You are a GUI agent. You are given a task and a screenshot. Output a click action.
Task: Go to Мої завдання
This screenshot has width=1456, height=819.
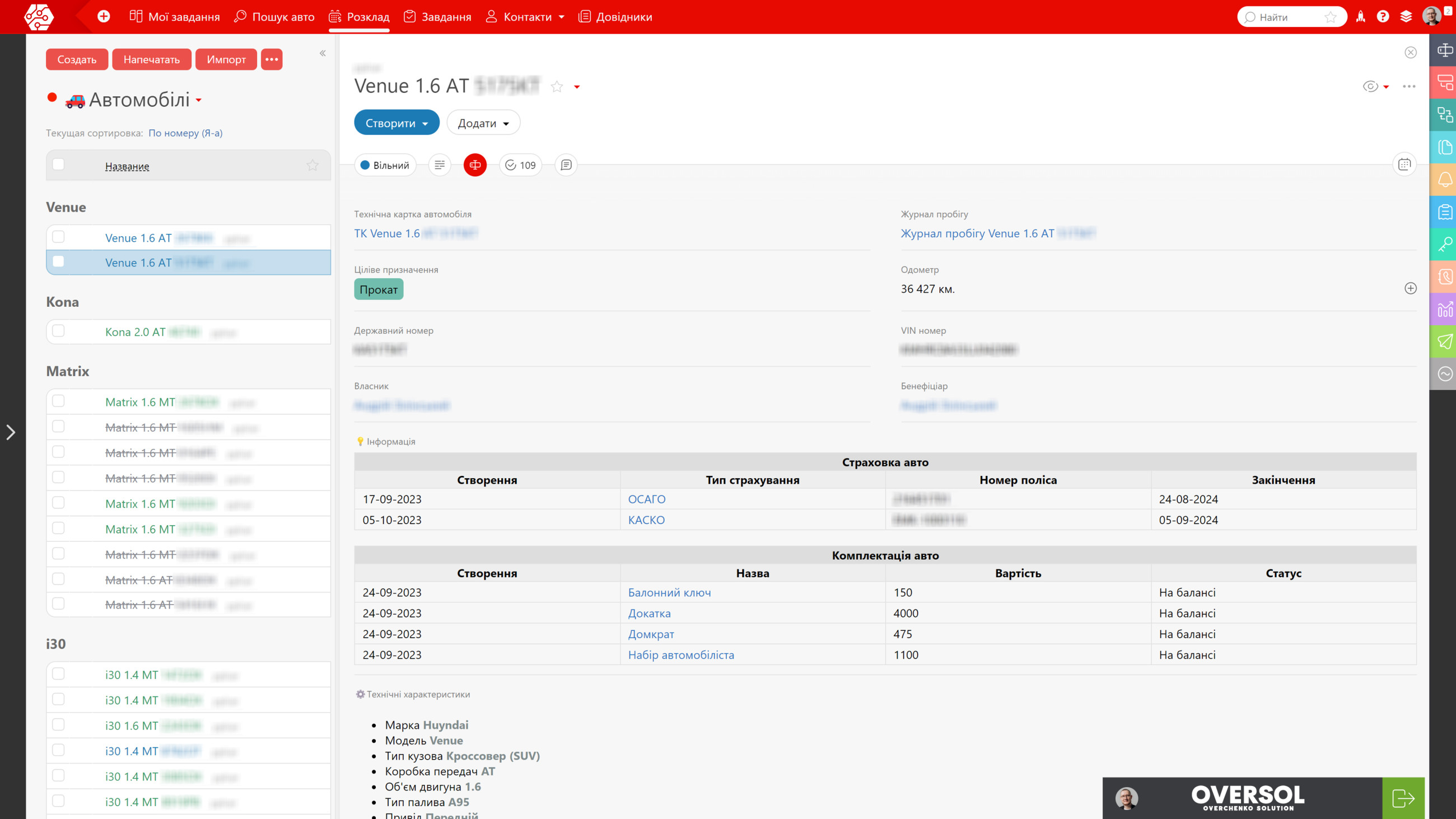[174, 17]
